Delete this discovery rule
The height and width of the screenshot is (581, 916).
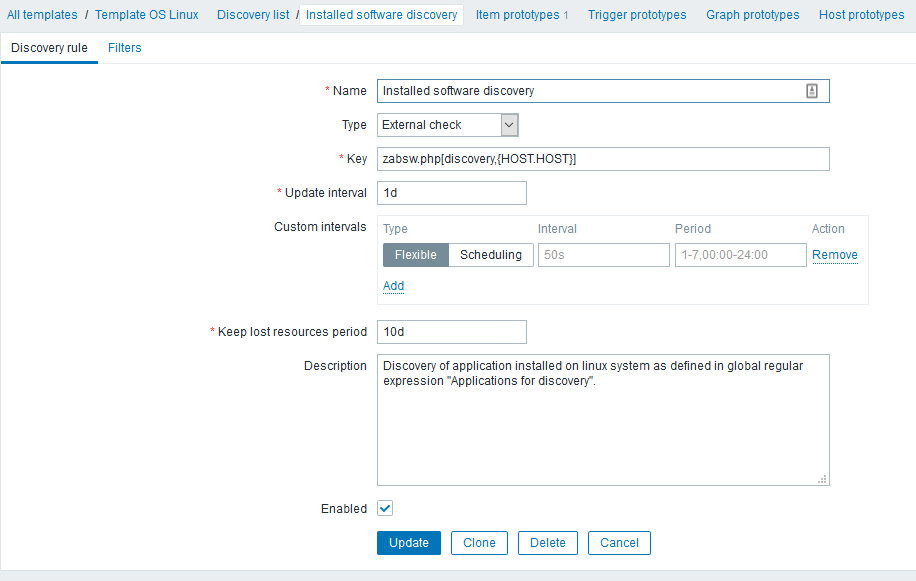point(547,542)
